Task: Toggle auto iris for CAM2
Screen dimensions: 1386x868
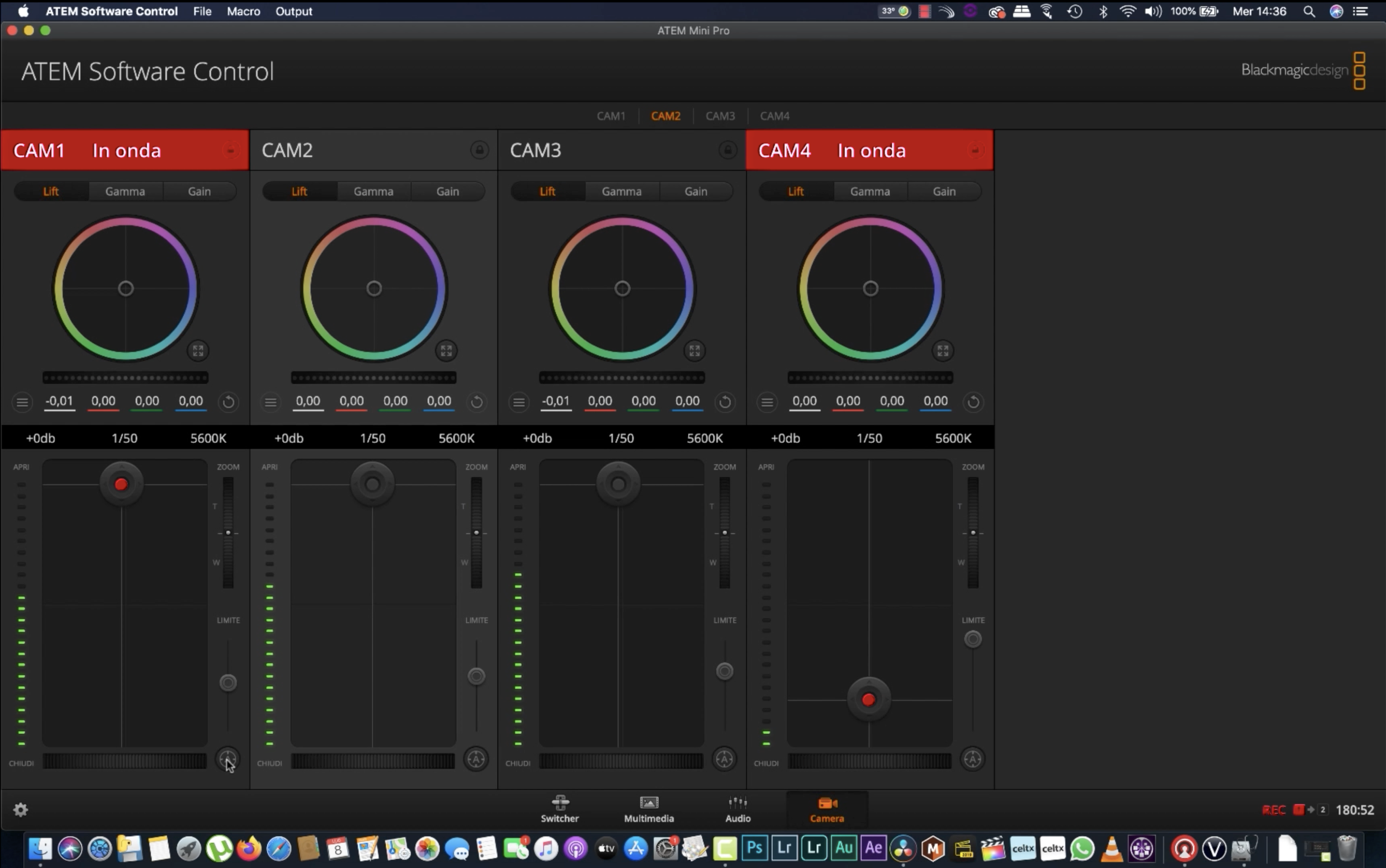Action: 476,759
